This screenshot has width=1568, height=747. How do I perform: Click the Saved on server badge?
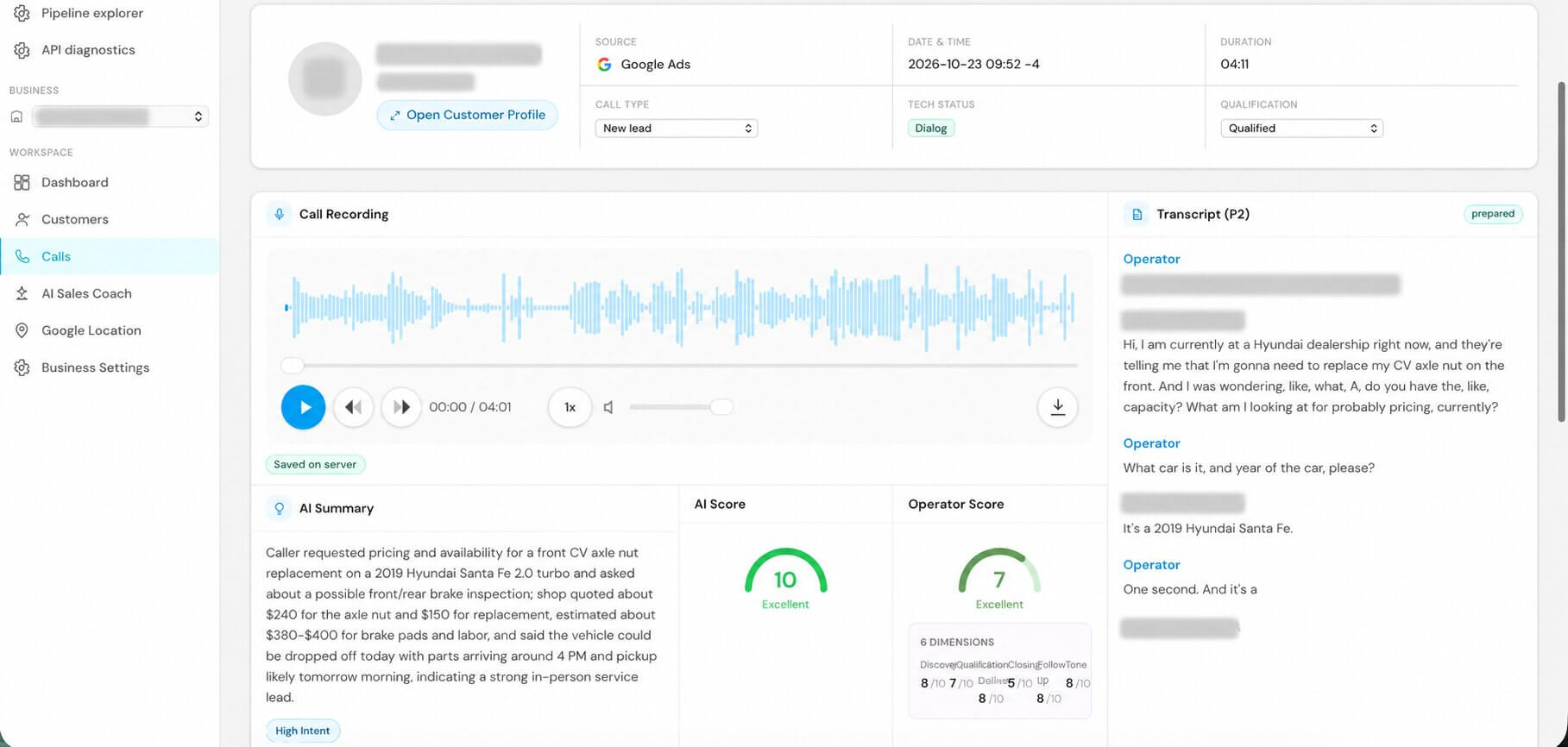tap(315, 465)
